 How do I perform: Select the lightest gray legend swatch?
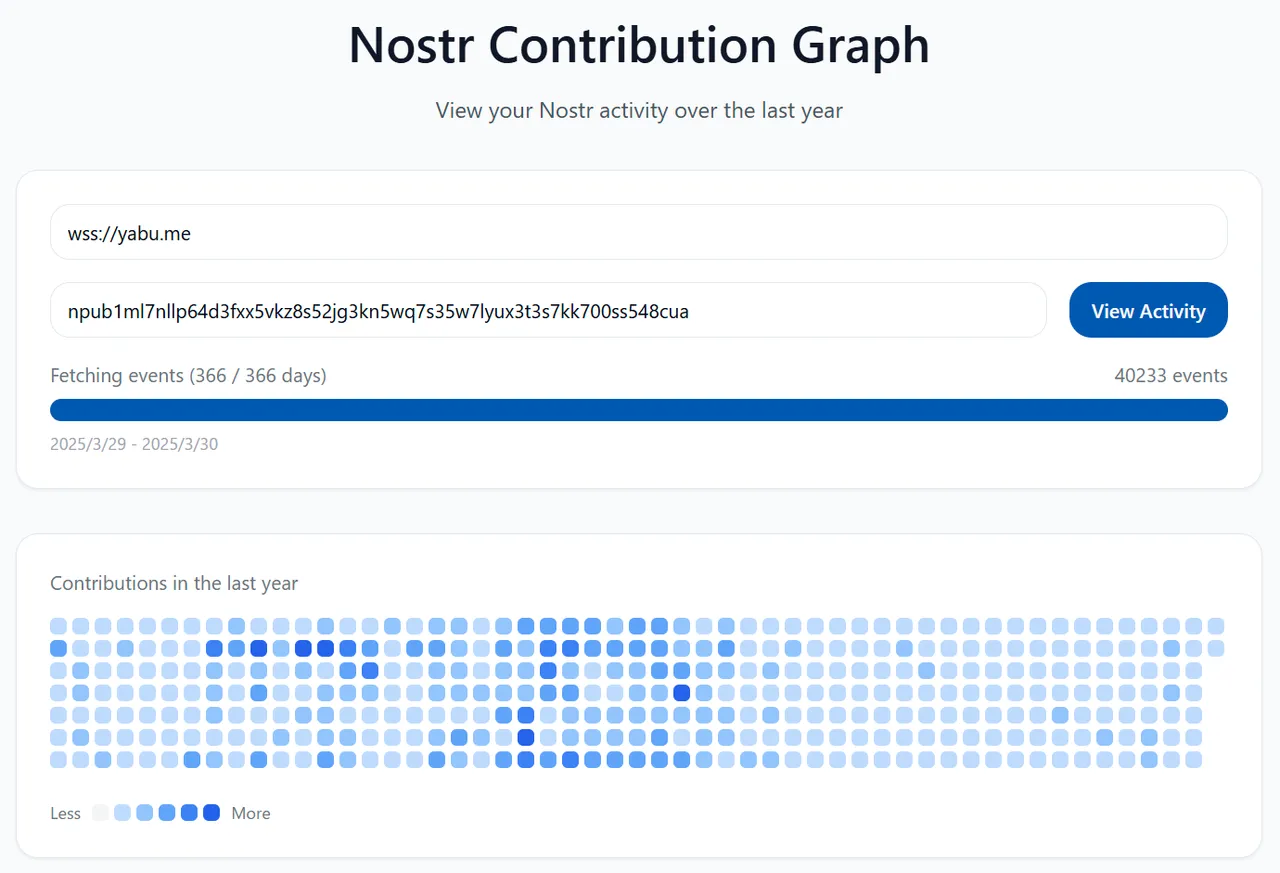pos(100,813)
